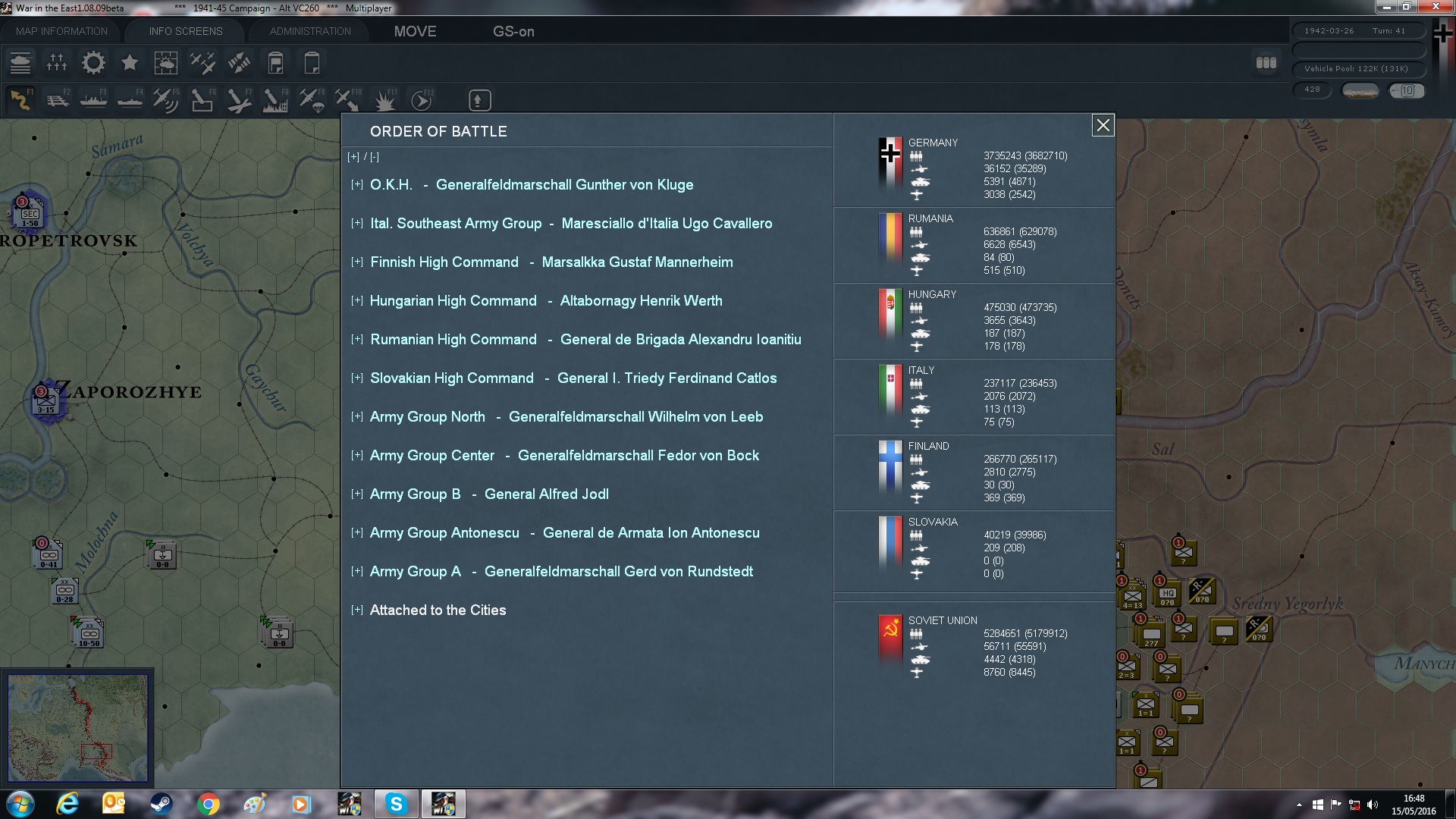Select naval transport mode (F3)

coord(94,100)
